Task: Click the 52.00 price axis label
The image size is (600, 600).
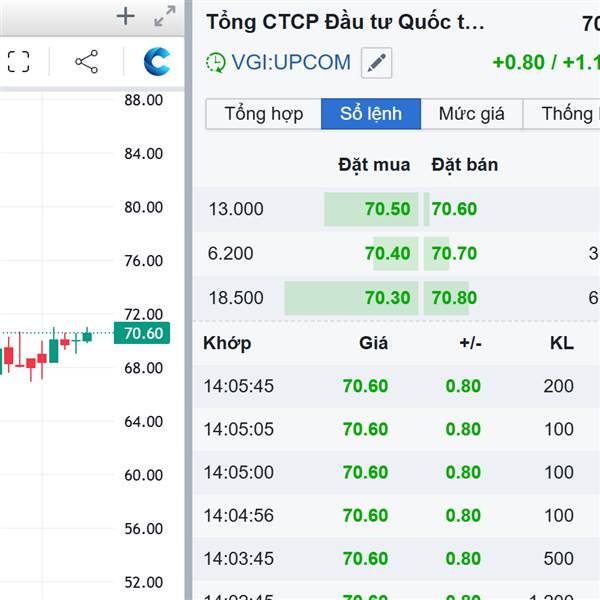Action: [143, 583]
